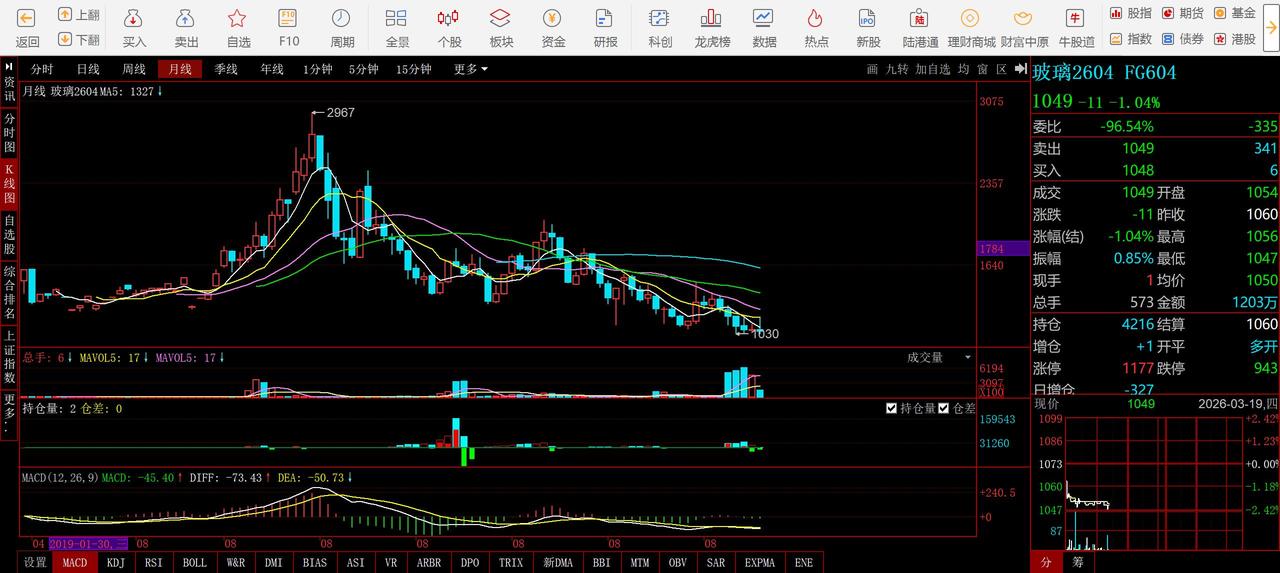Switch to the 1分钟 period tab
1280x573 pixels.
(318, 69)
